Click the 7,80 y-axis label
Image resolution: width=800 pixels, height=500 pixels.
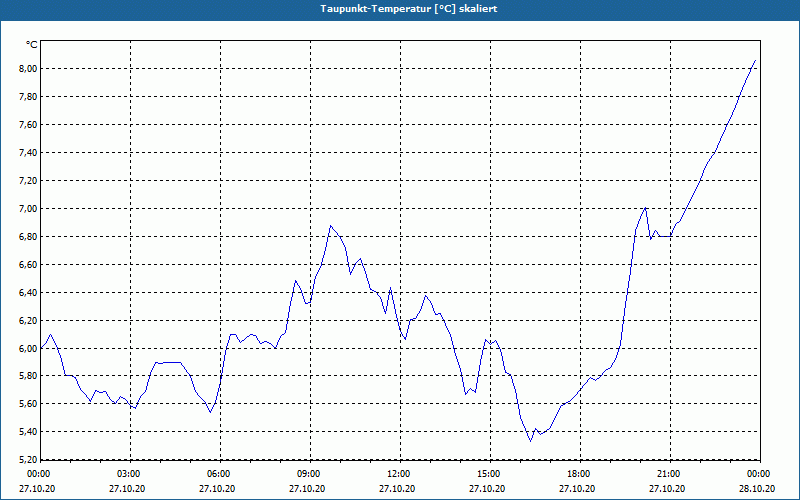(29, 97)
